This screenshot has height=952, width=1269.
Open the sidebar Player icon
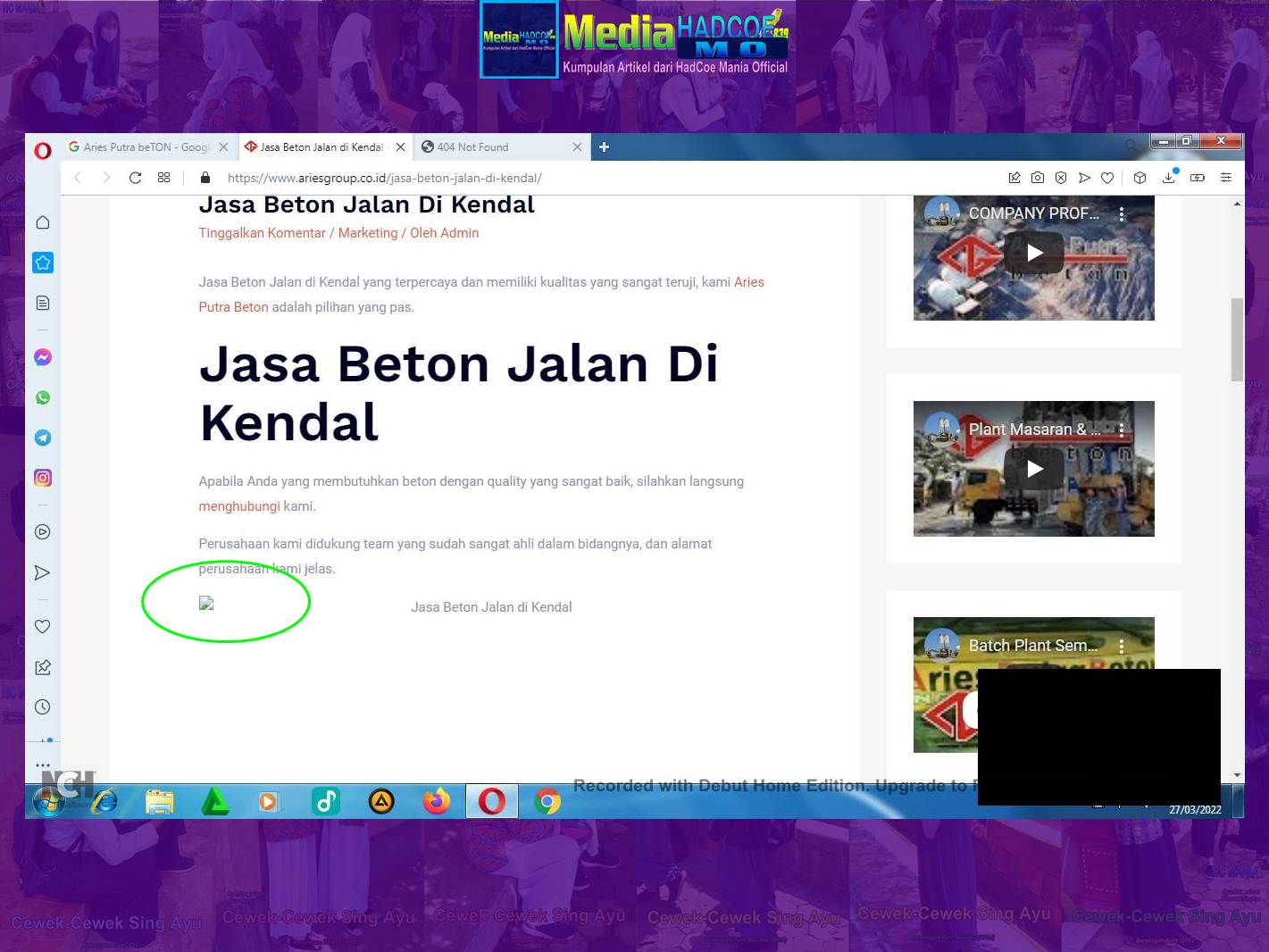42,532
